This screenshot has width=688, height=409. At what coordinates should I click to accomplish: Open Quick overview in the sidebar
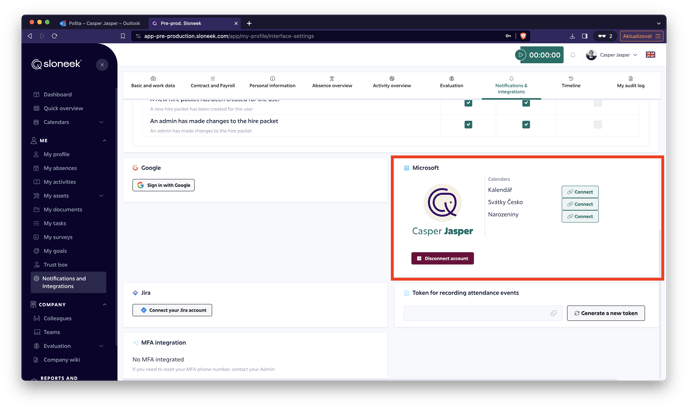pyautogui.click(x=63, y=108)
